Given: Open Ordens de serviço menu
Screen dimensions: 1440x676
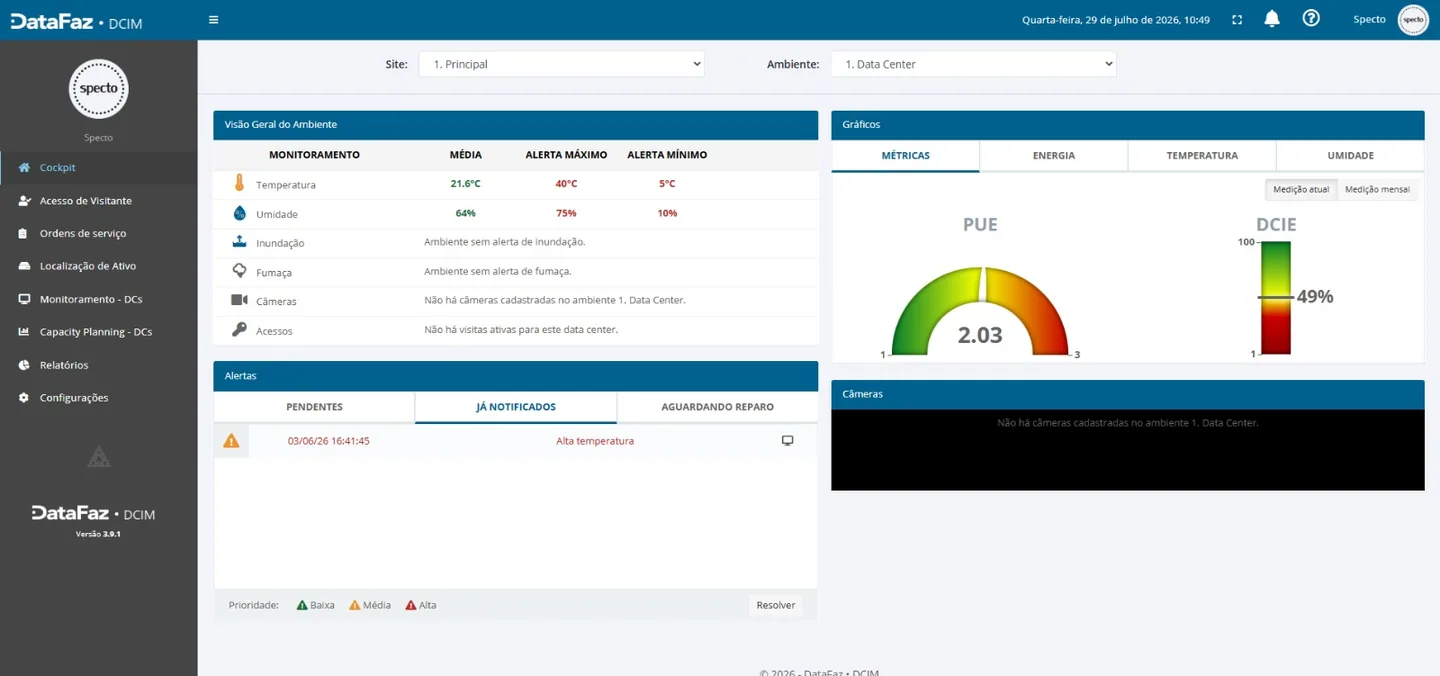Looking at the screenshot, I should click(98, 234).
